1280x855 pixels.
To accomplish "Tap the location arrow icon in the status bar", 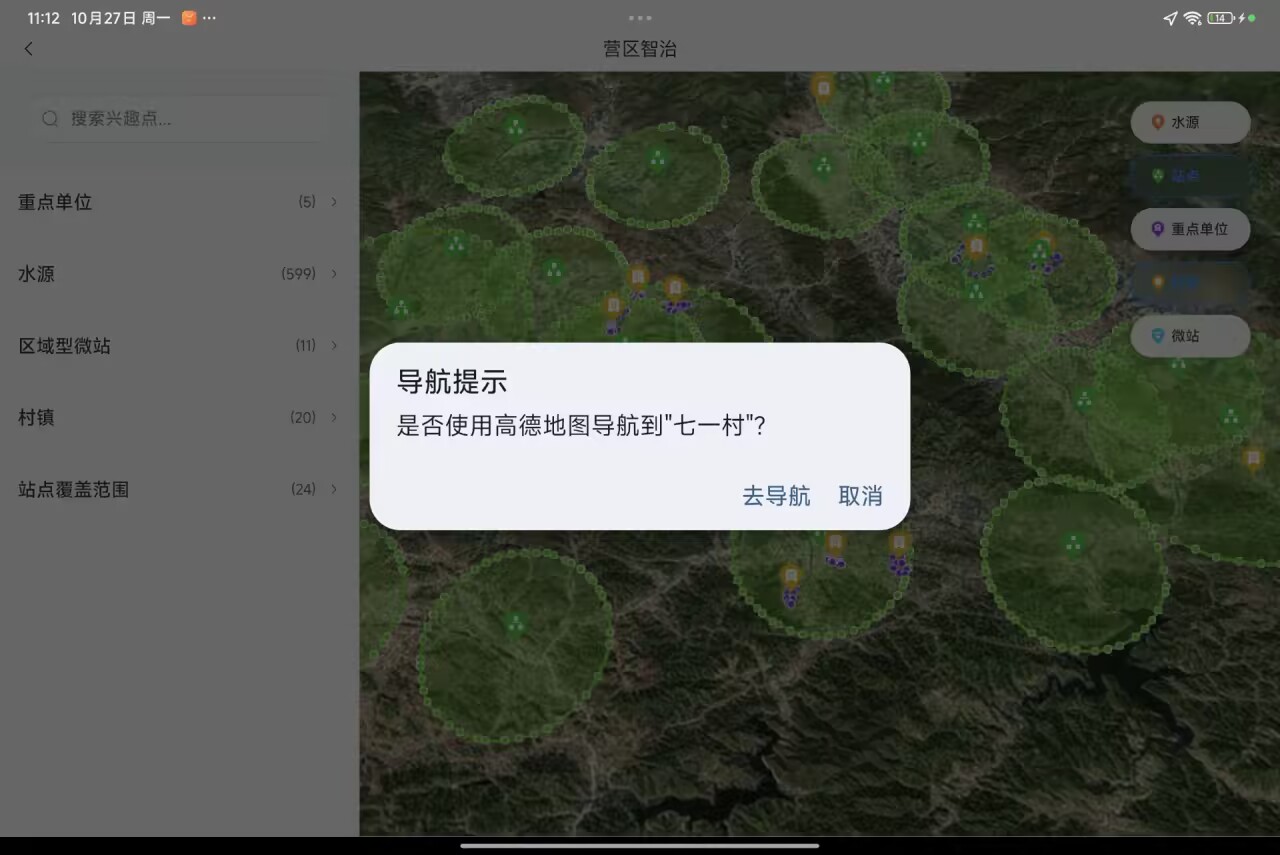I will pyautogui.click(x=1169, y=17).
